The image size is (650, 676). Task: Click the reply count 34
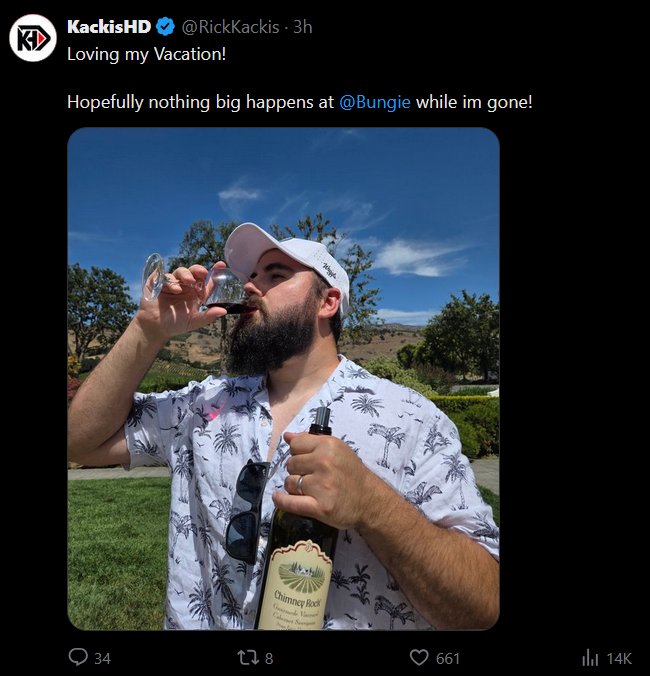[x=102, y=658]
